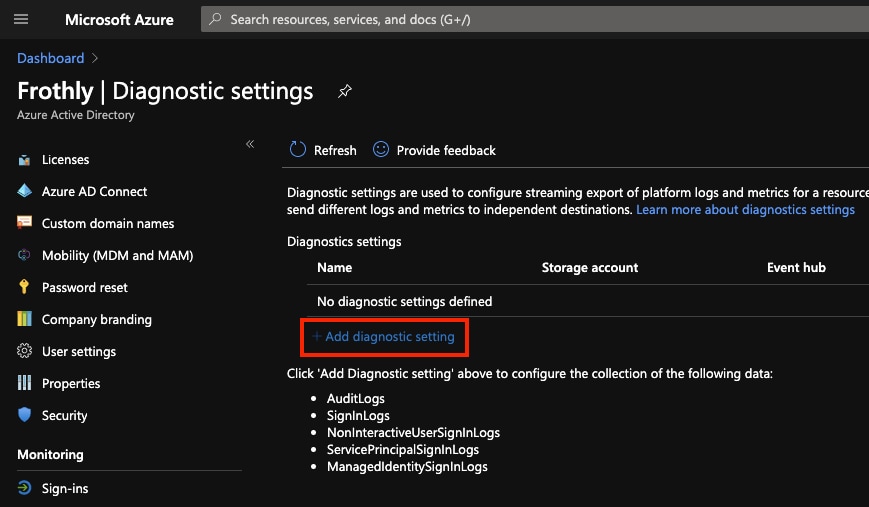869x507 pixels.
Task: Click the Microsoft Azure home title
Action: pyautogui.click(x=119, y=20)
